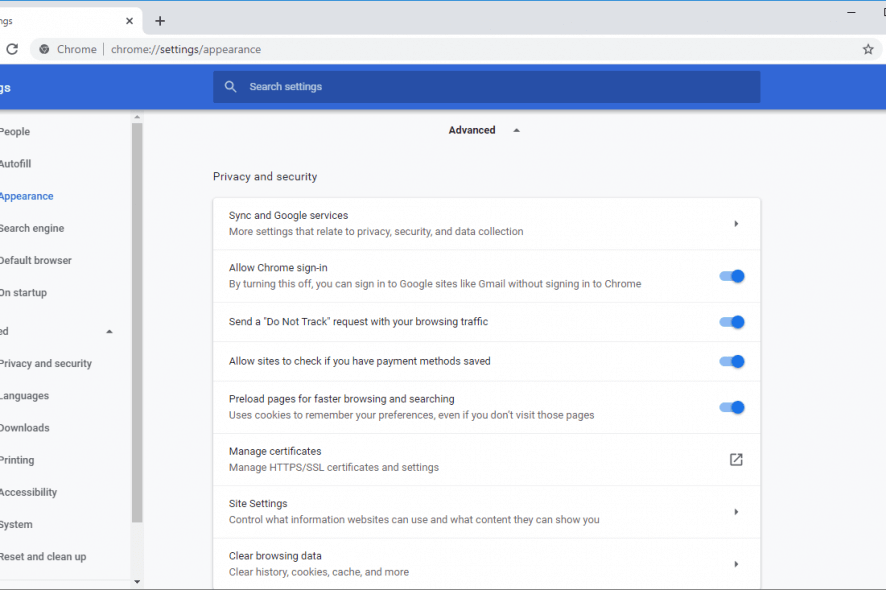Screen dimensions: 886x590
Task: Open the Sync and Google services arrow
Action: (x=736, y=224)
